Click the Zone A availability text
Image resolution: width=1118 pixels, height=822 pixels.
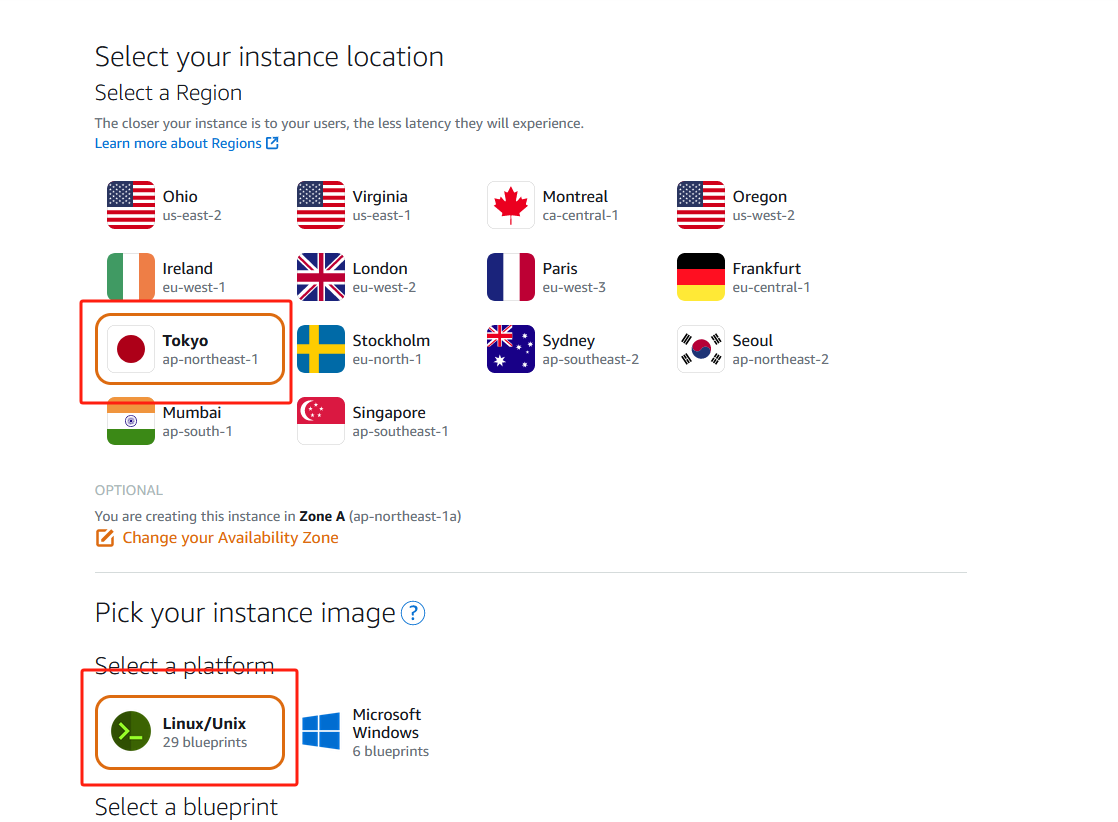322,516
